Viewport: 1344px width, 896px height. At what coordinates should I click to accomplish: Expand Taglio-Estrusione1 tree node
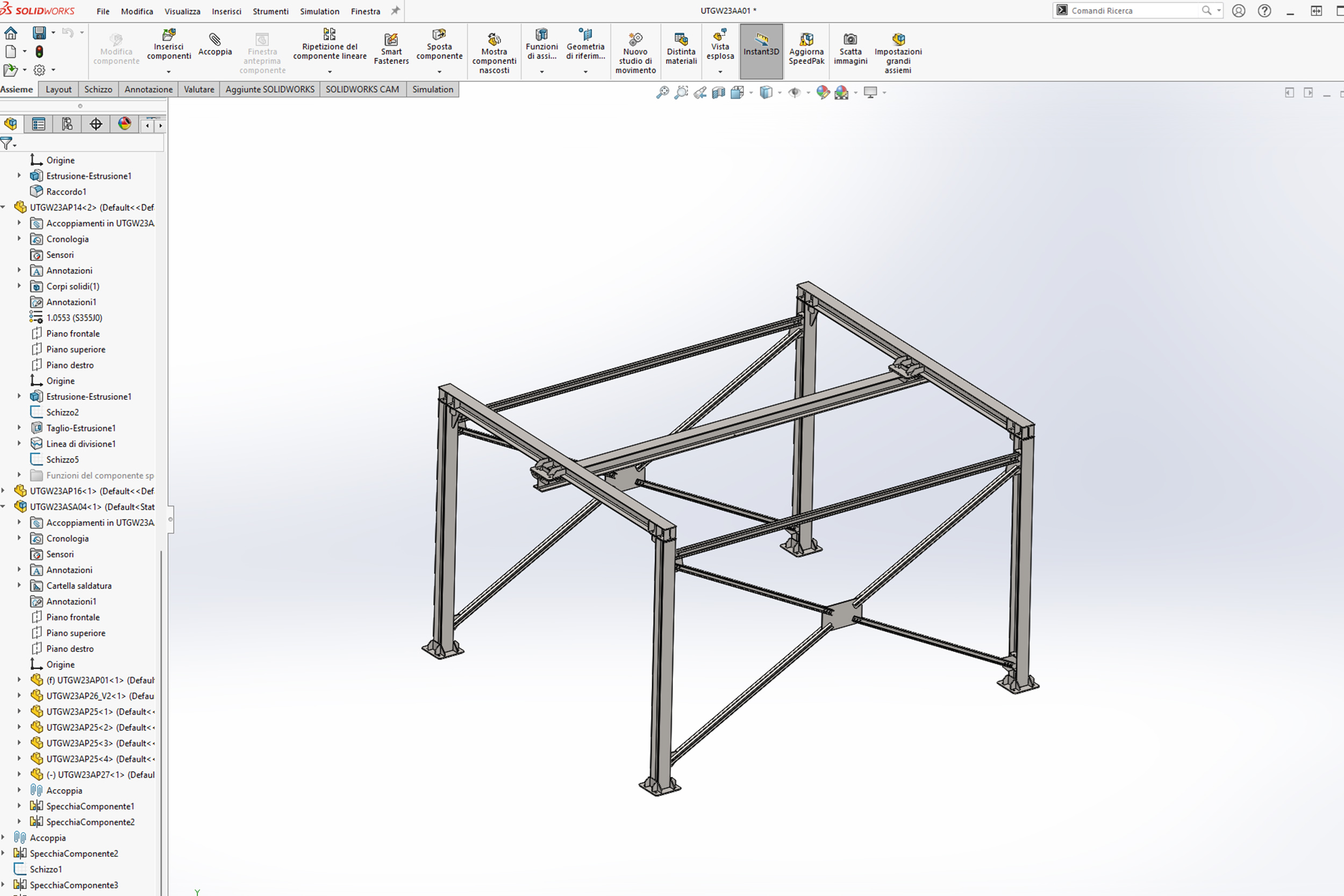coord(19,427)
